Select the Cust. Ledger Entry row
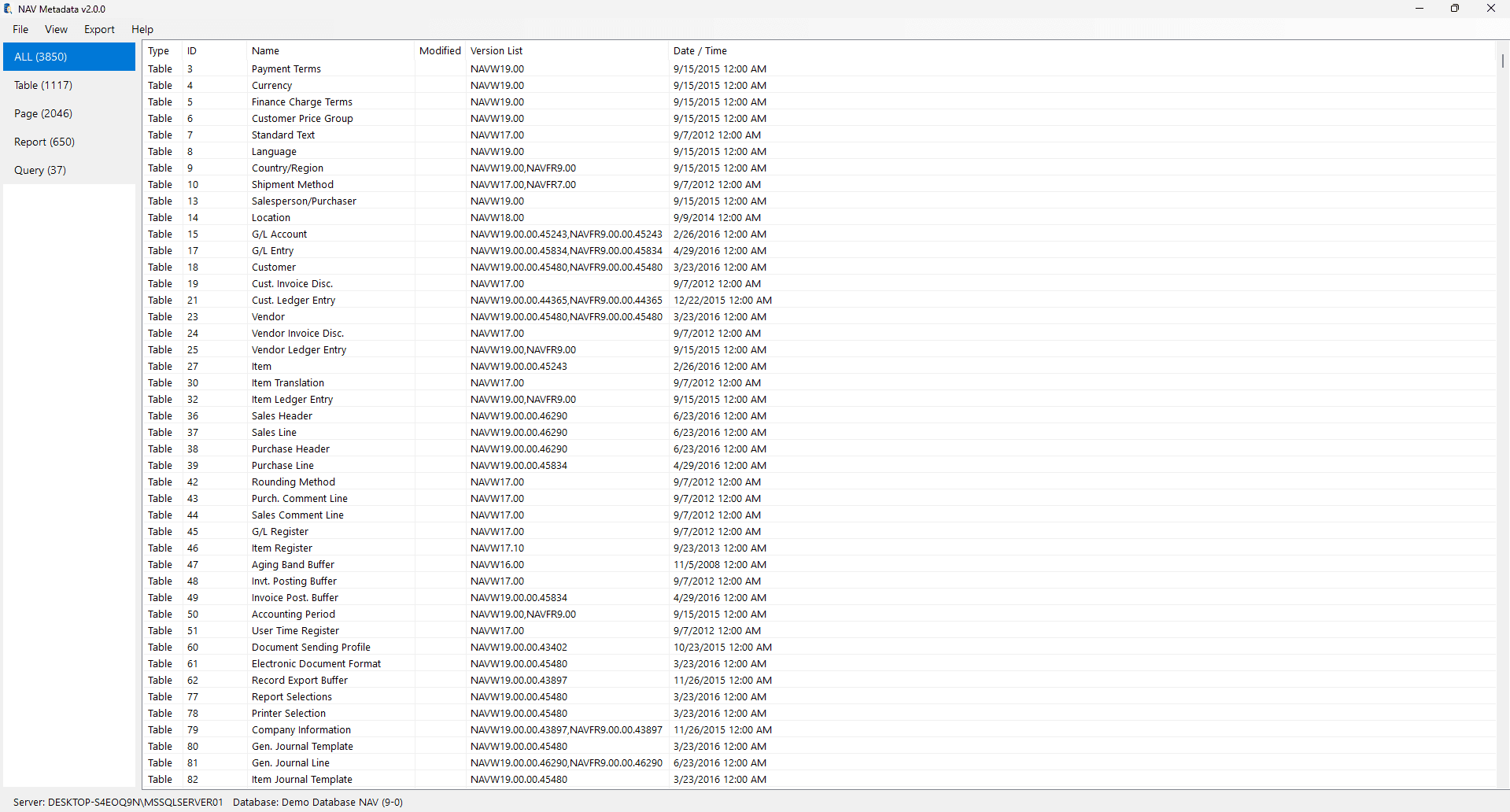Screen dimensions: 1510x812 (819, 300)
